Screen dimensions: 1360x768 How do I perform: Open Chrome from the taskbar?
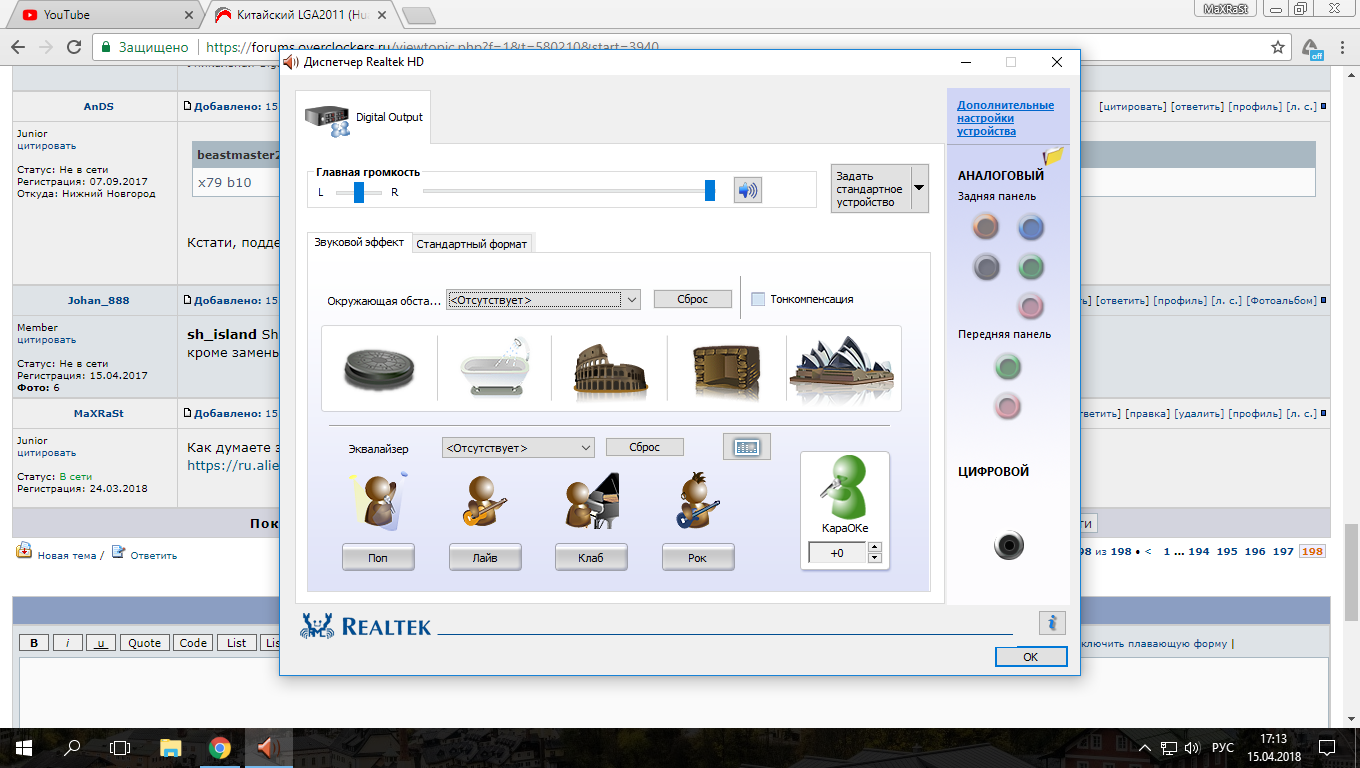[220, 747]
